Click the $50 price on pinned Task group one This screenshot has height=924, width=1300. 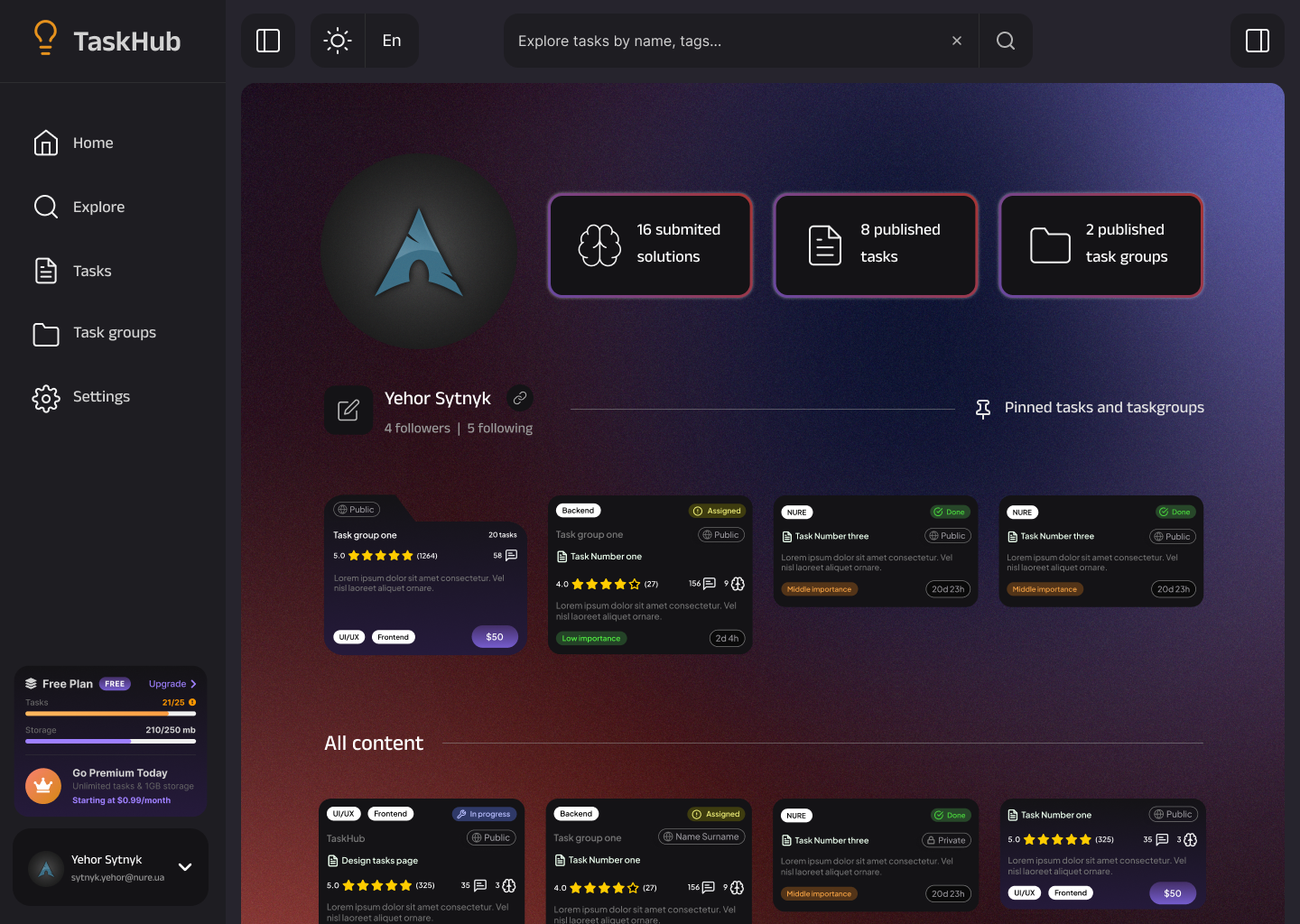point(495,637)
